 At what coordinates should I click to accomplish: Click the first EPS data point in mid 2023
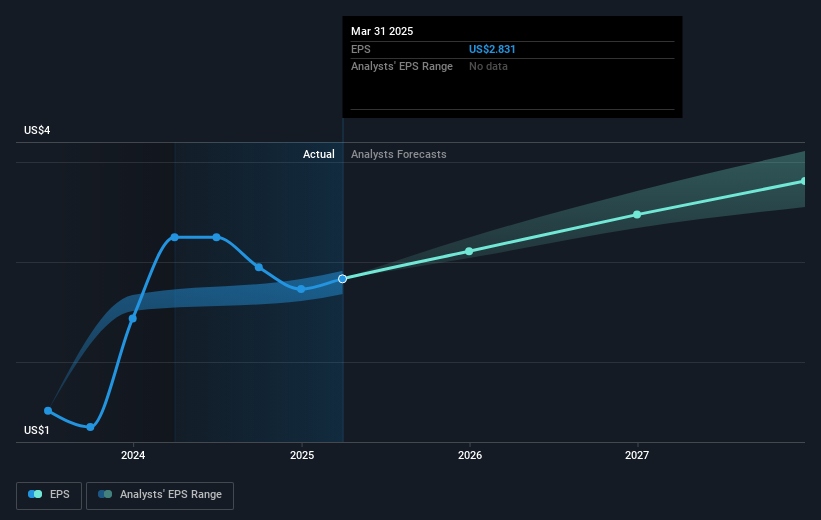pos(48,411)
